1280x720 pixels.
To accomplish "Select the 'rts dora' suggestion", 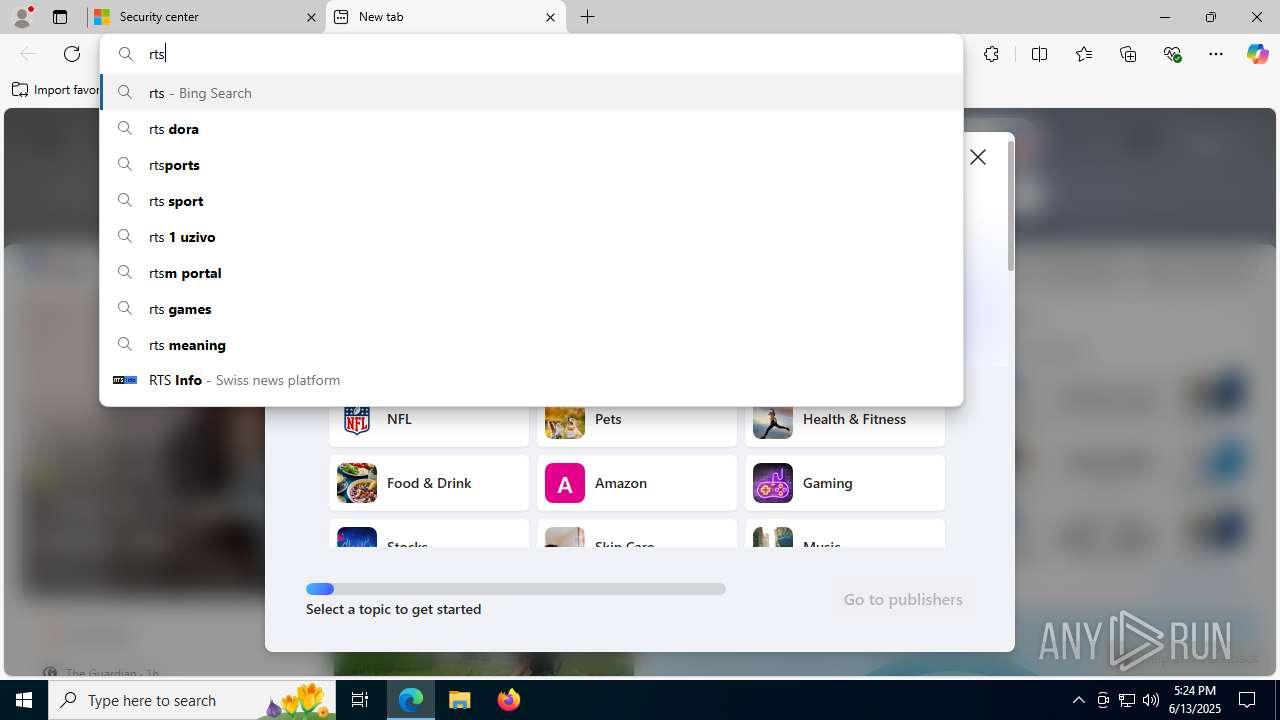I will (531, 129).
